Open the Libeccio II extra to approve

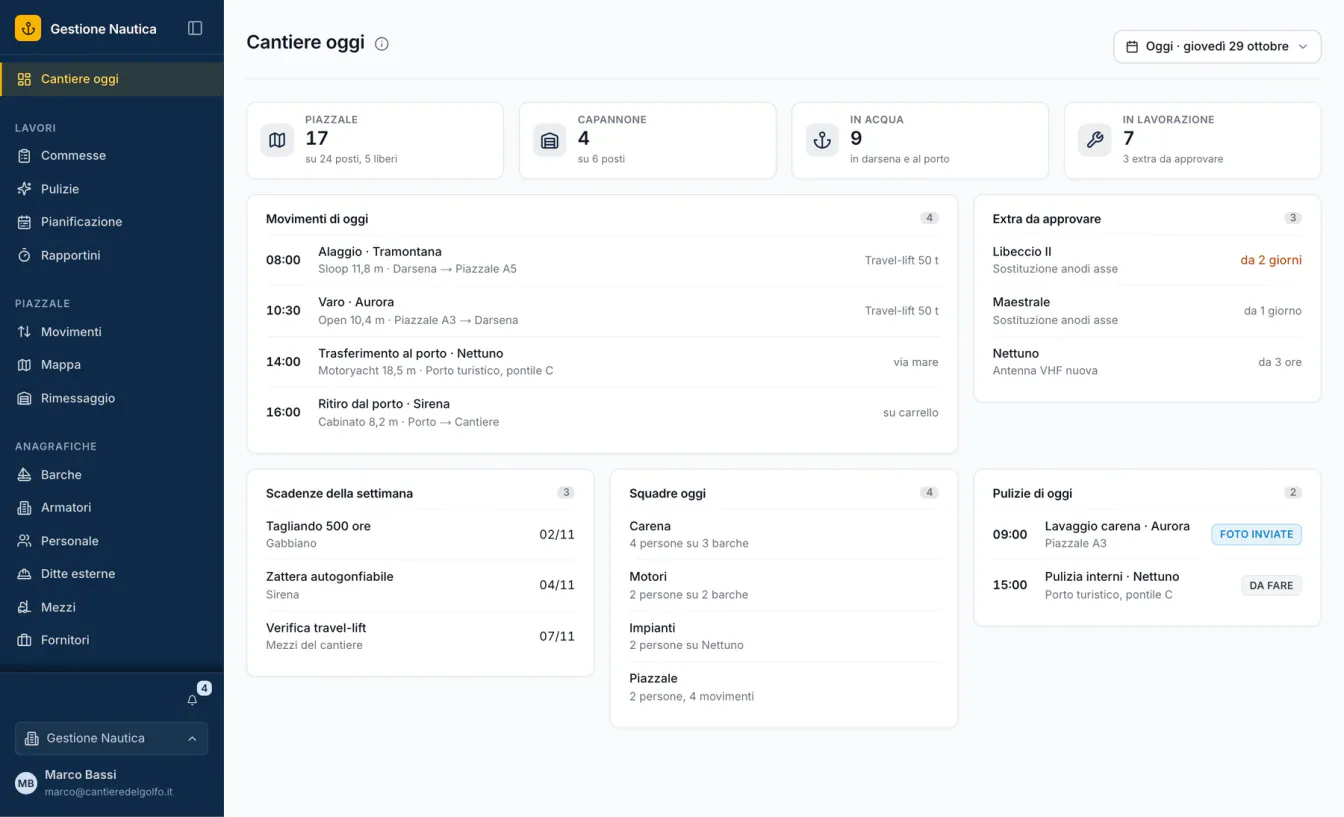[1147, 260]
